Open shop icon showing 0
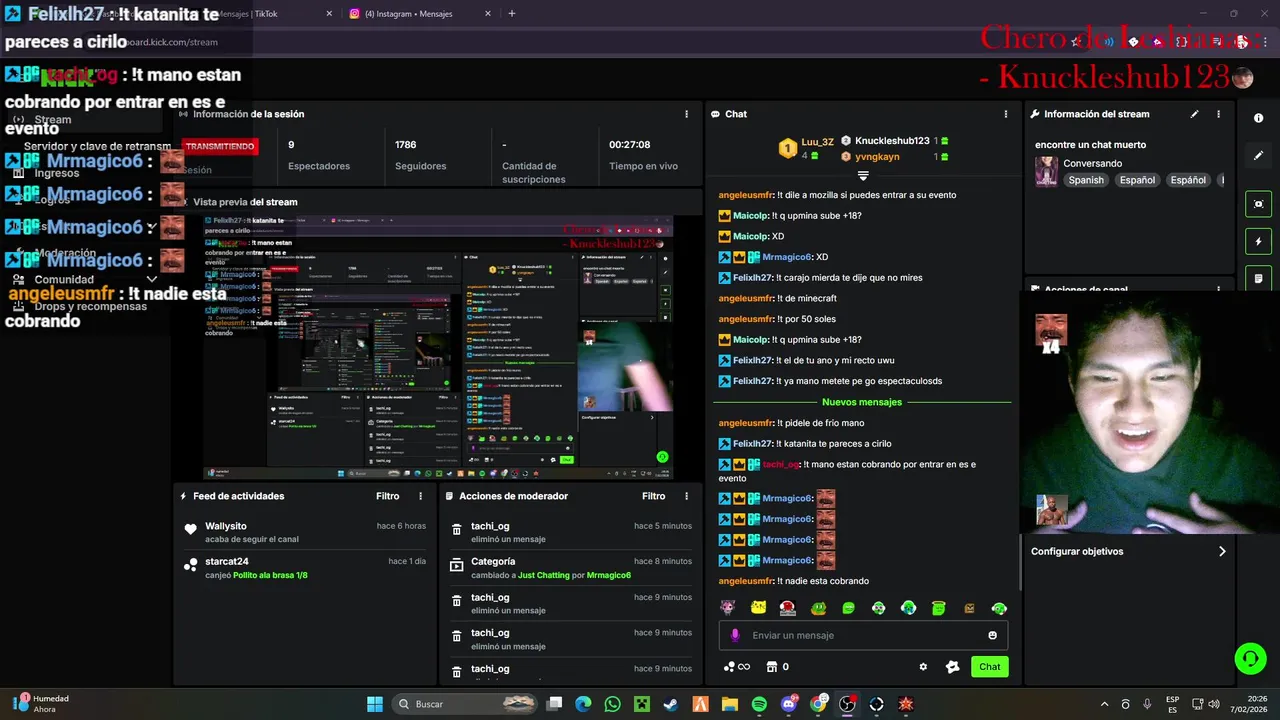 (x=777, y=667)
